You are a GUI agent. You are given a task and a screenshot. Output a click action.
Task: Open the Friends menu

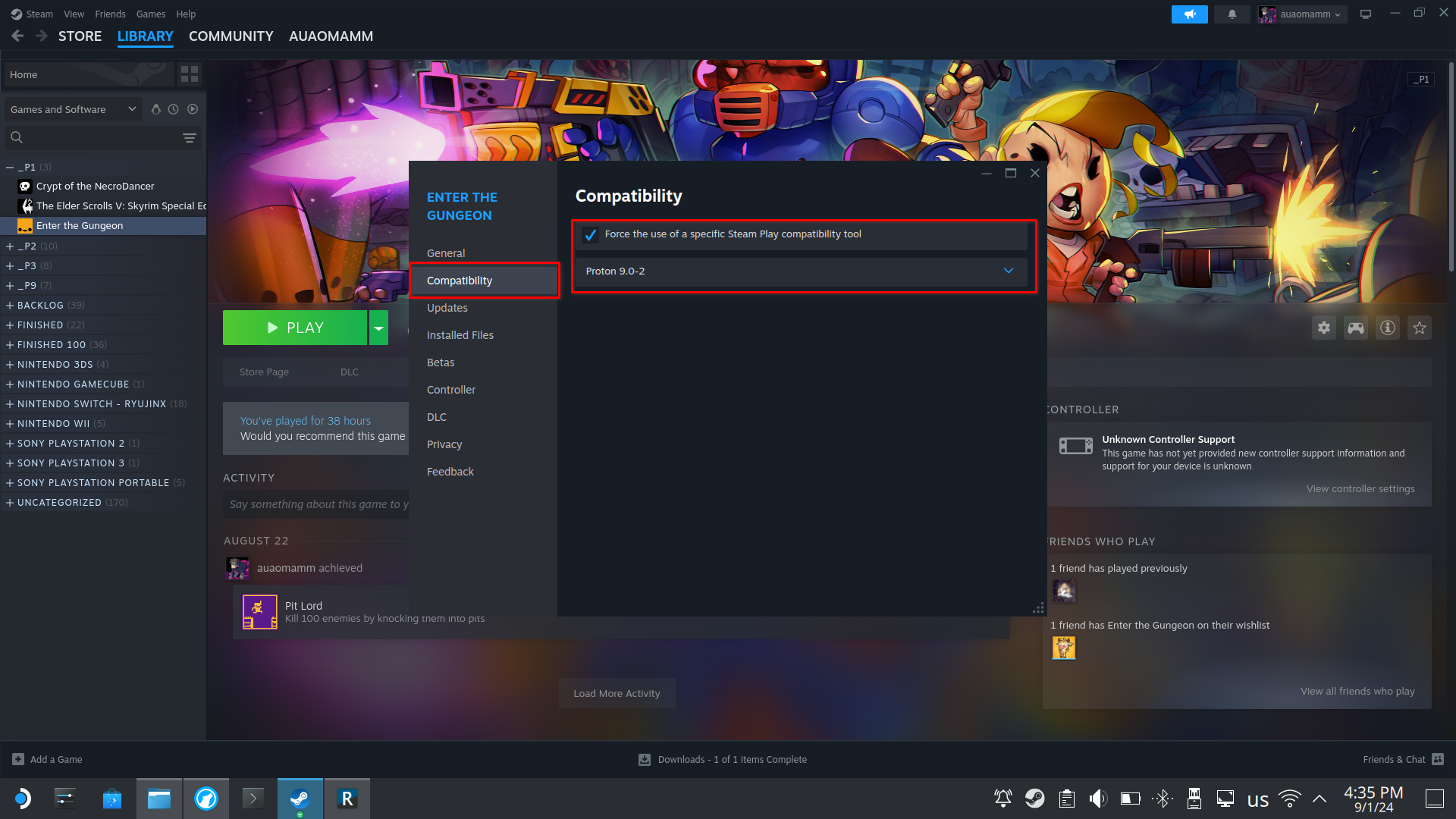(110, 14)
